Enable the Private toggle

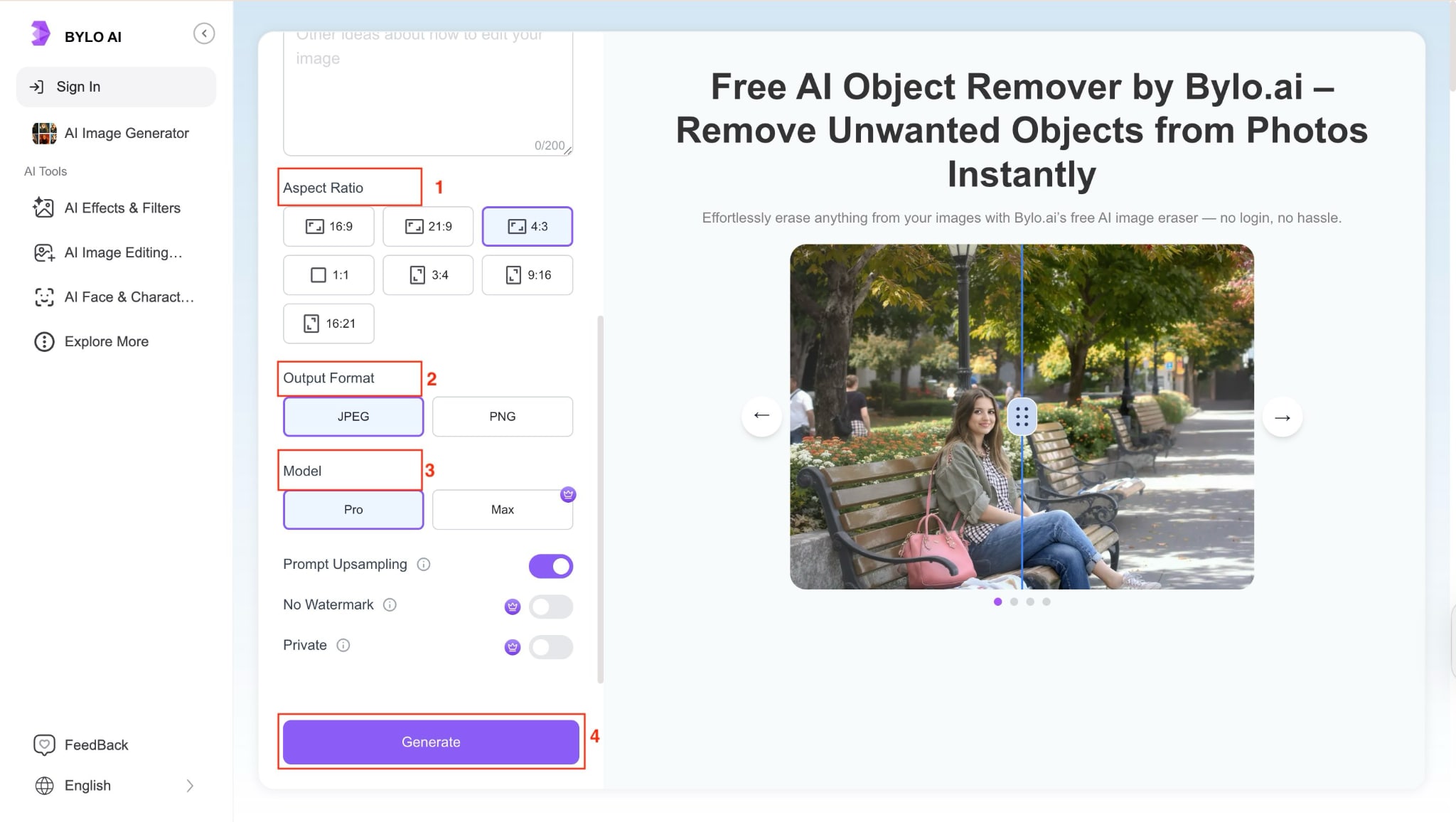pyautogui.click(x=550, y=647)
